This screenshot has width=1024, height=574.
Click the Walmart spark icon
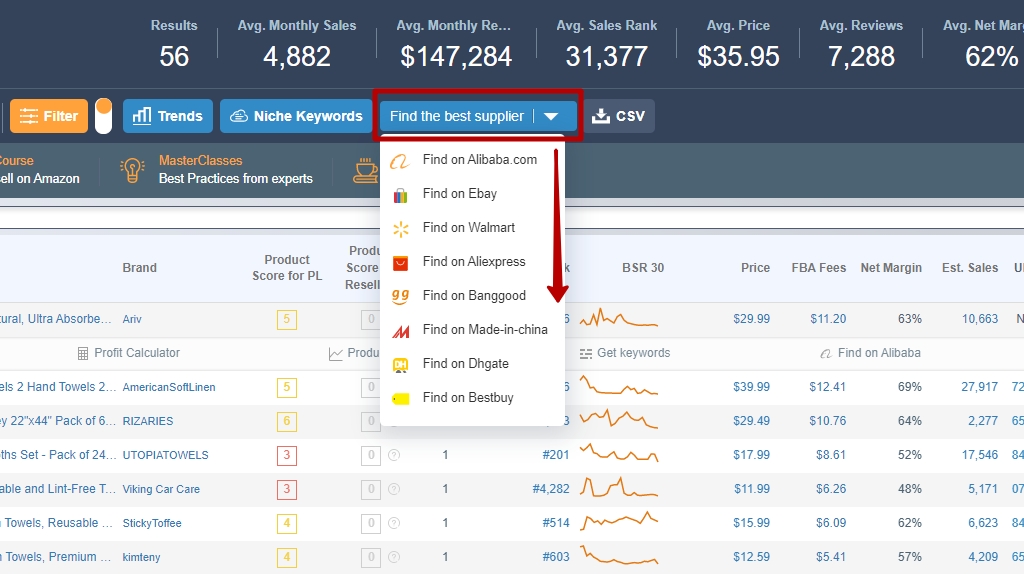[400, 229]
